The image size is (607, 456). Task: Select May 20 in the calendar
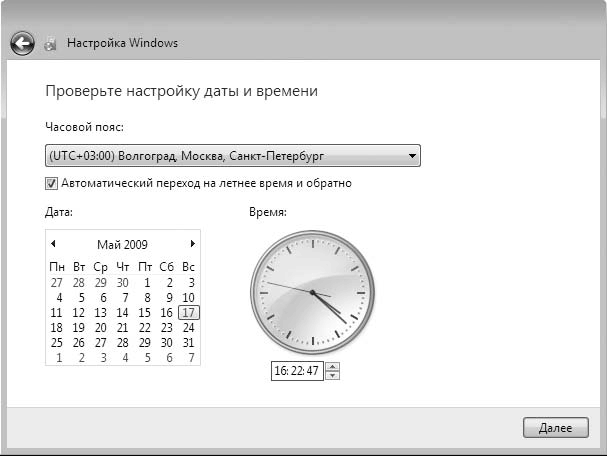(x=101, y=327)
